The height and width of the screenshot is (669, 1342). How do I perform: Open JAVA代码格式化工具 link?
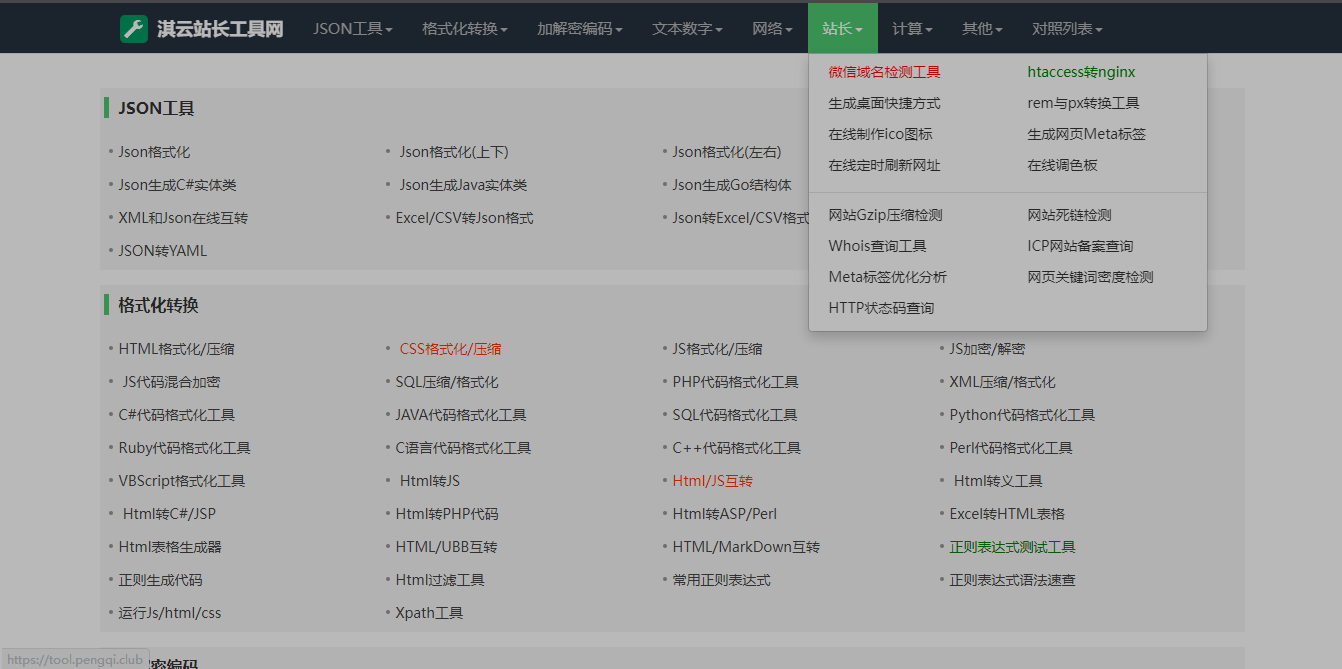point(461,415)
